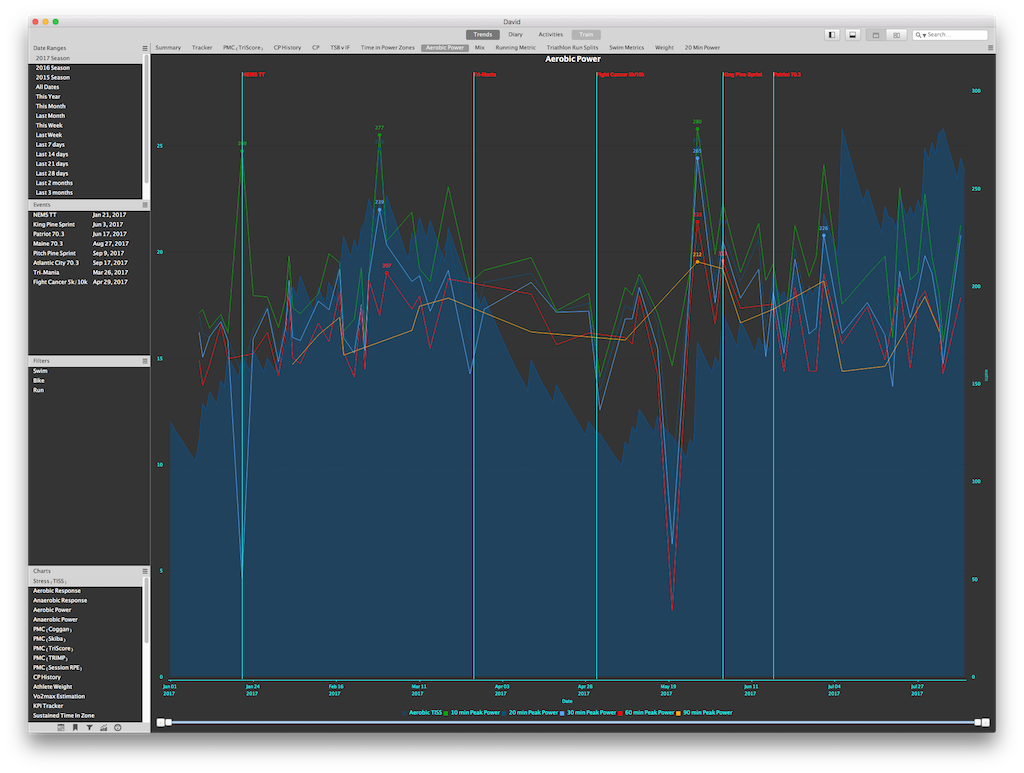This screenshot has width=1024, height=773.
Task: Click the right handle of date span slider
Action: tap(978, 722)
